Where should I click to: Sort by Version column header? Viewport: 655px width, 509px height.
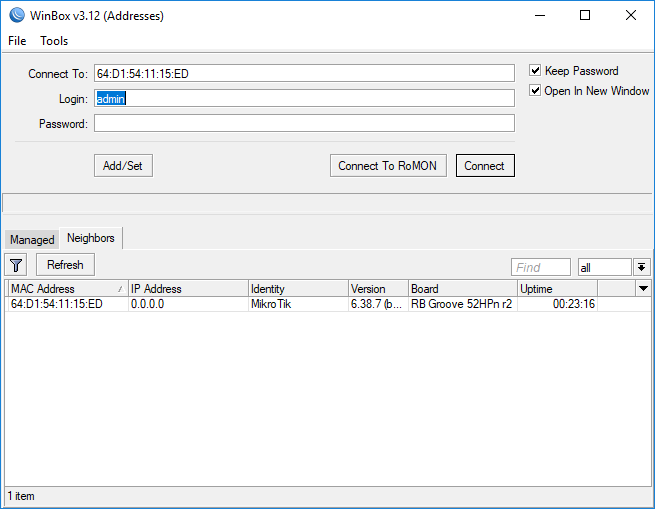[378, 289]
